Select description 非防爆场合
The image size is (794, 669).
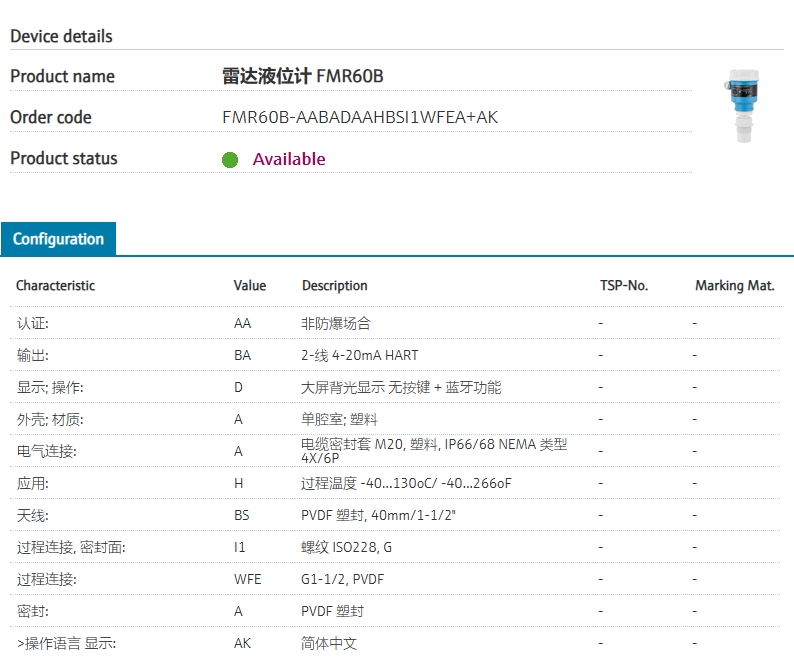pos(336,323)
